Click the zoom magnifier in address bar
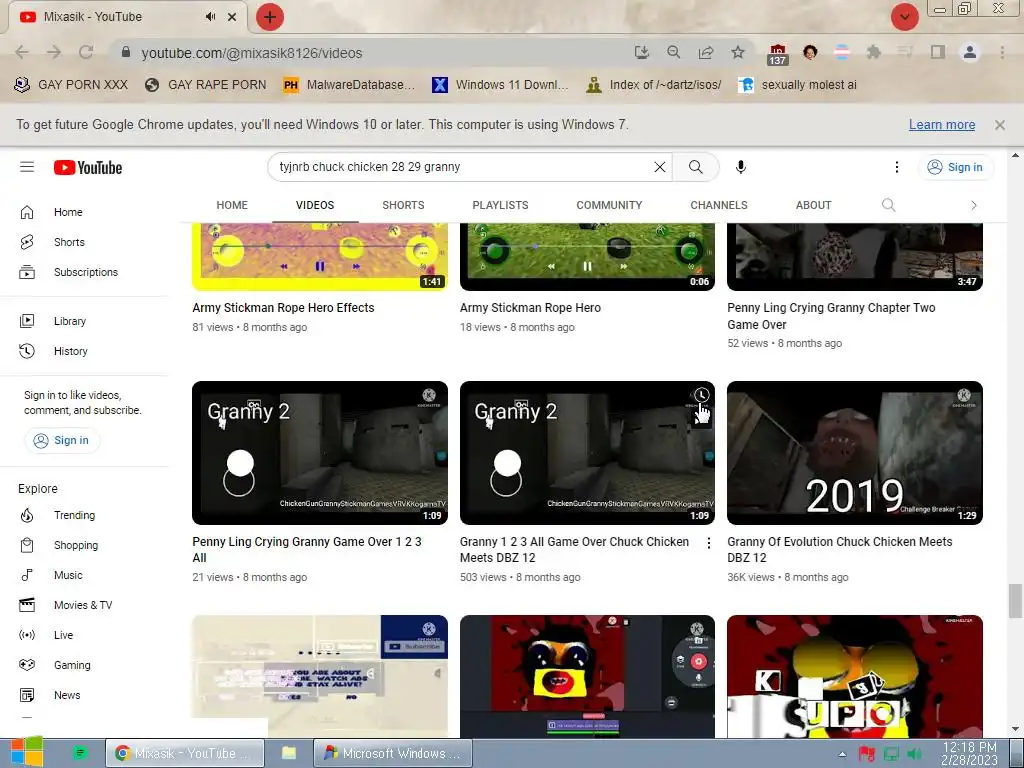This screenshot has height=768, width=1024. (673, 52)
